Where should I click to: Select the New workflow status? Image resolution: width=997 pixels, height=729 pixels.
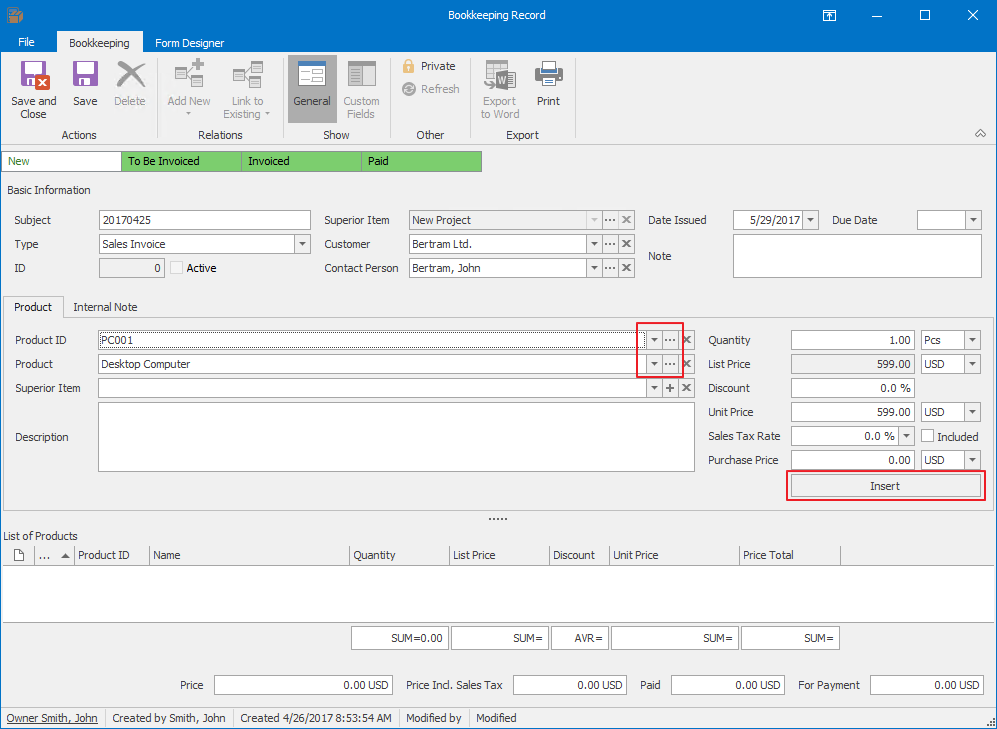click(x=61, y=161)
